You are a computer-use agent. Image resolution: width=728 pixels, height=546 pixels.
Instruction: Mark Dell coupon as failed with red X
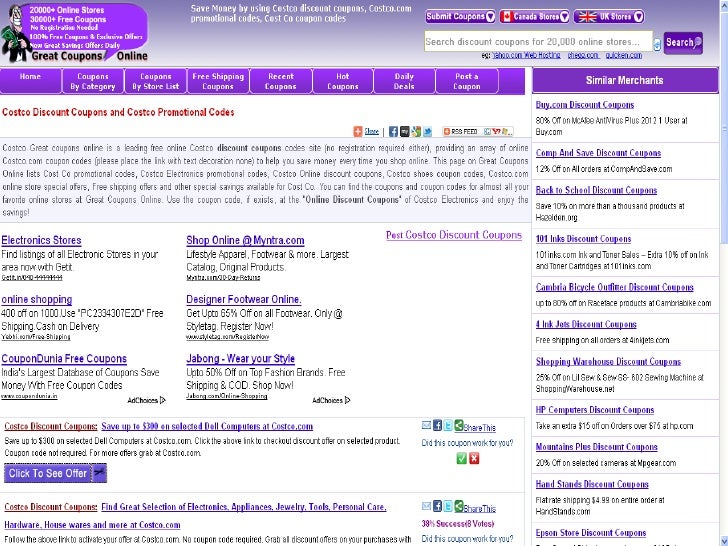474,459
